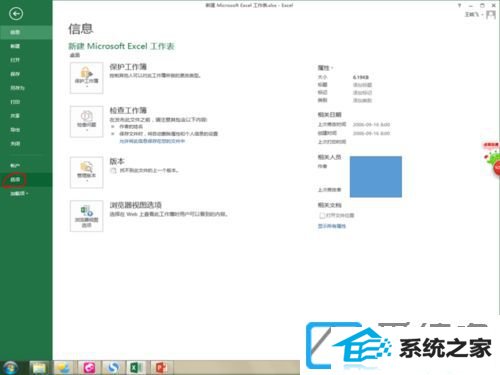This screenshot has height=375, width=500.
Task: Click the pink app icon in the taskbar
Action: pyautogui.click(x=89, y=368)
